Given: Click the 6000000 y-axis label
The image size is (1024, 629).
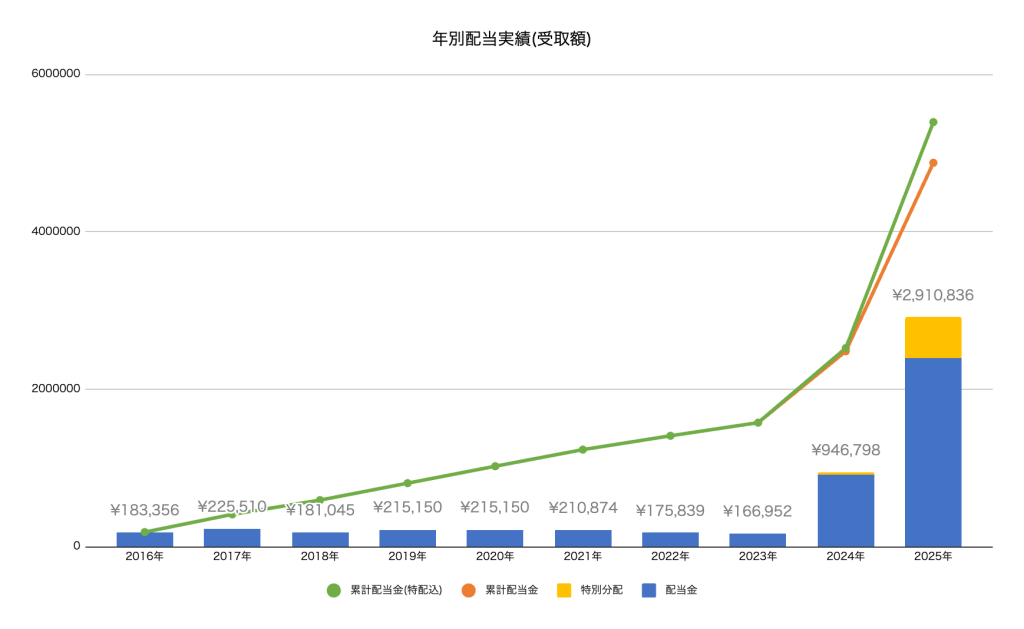Looking at the screenshot, I should (x=56, y=74).
